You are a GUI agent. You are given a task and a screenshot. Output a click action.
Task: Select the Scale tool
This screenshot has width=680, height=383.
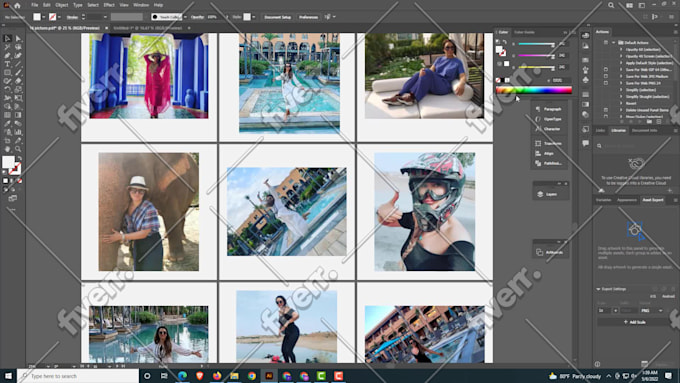pos(18,89)
